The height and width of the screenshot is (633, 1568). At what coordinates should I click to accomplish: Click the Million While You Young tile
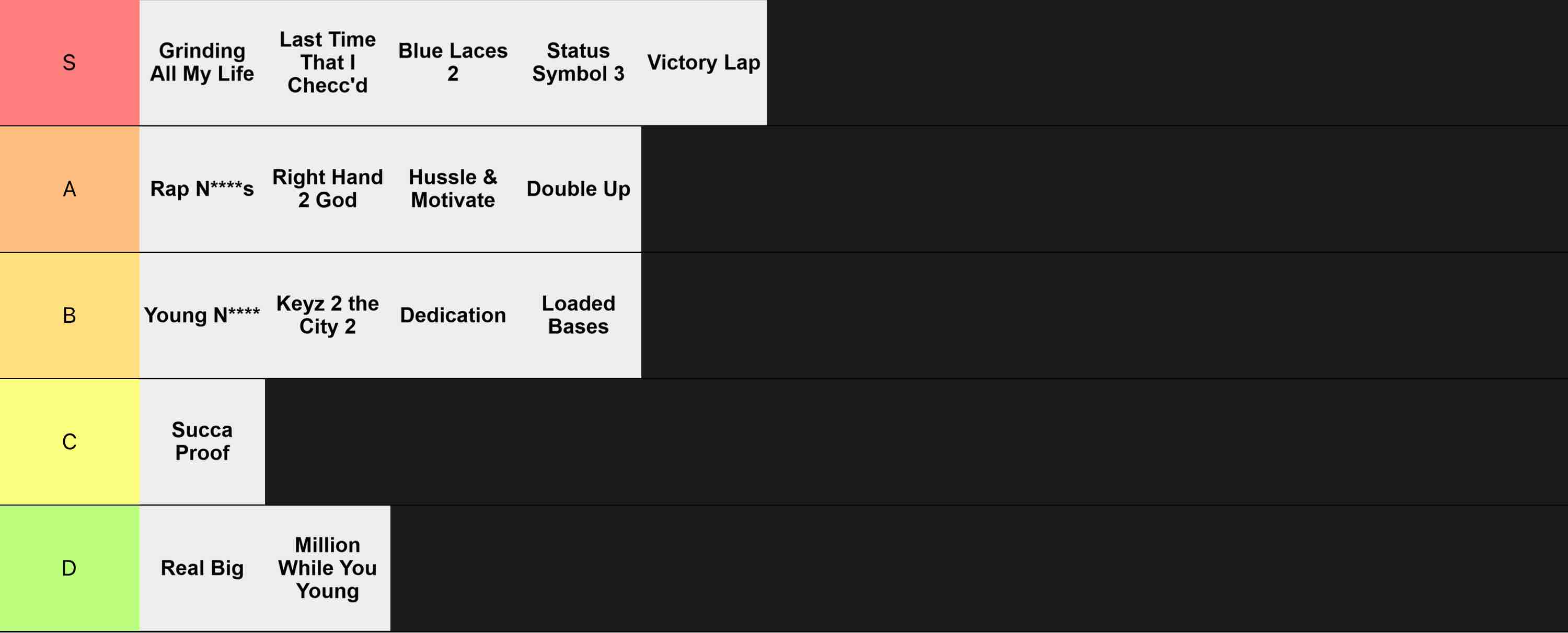(x=328, y=569)
